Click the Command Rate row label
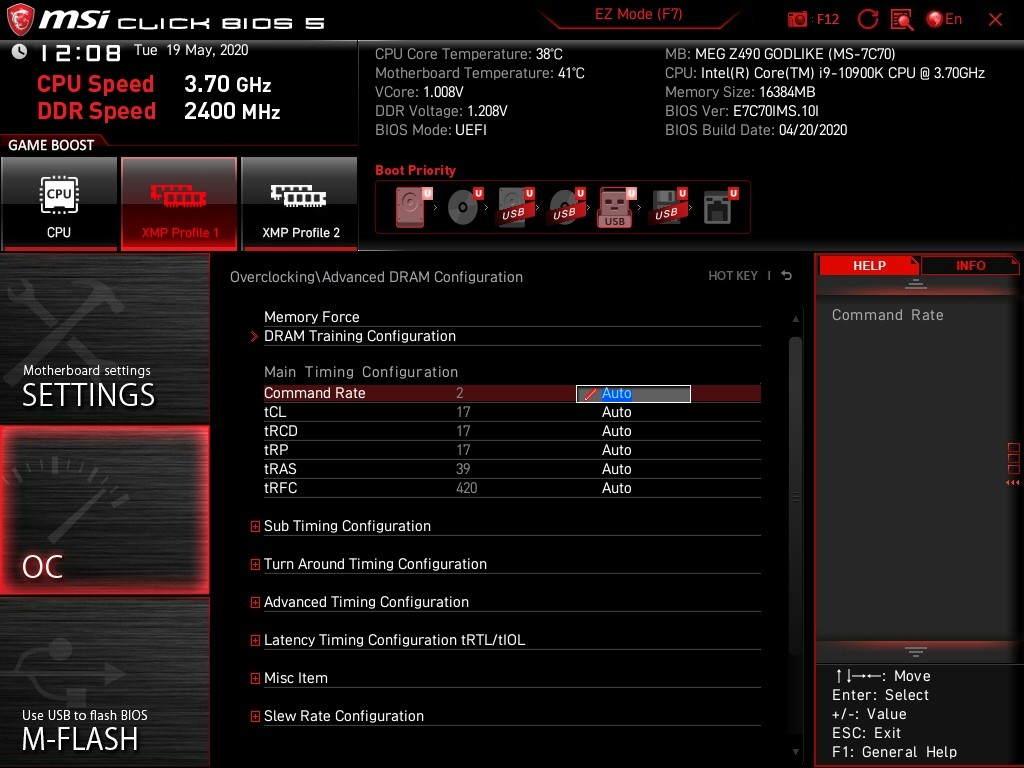 pos(314,393)
